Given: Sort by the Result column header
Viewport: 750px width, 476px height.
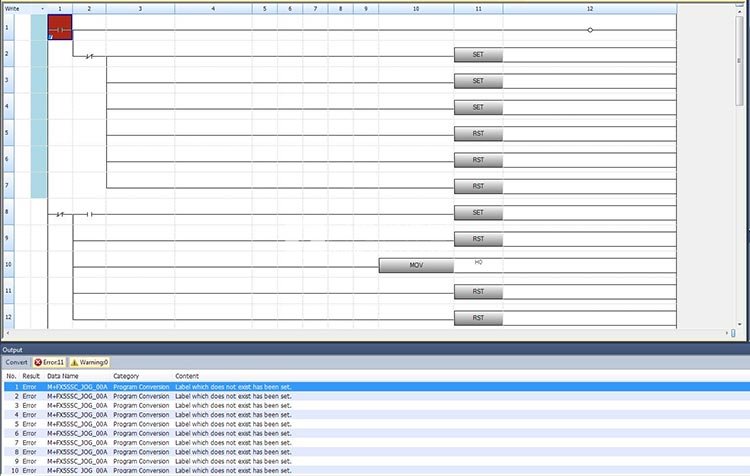Looking at the screenshot, I should pos(31,376).
